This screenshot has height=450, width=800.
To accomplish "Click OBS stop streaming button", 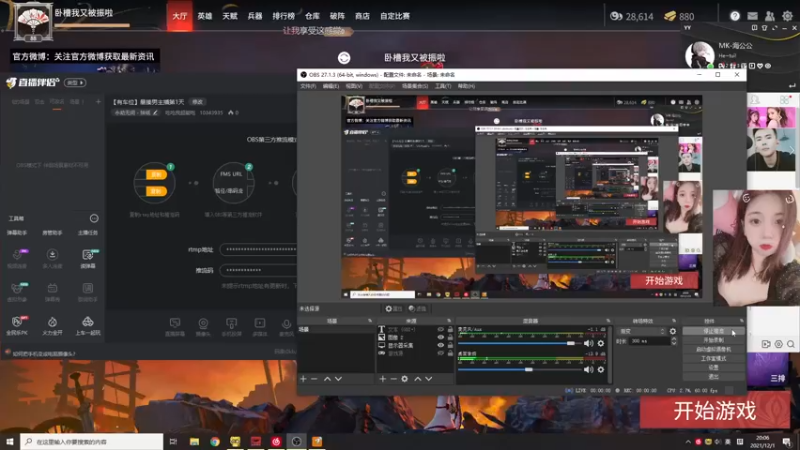I will click(x=713, y=331).
